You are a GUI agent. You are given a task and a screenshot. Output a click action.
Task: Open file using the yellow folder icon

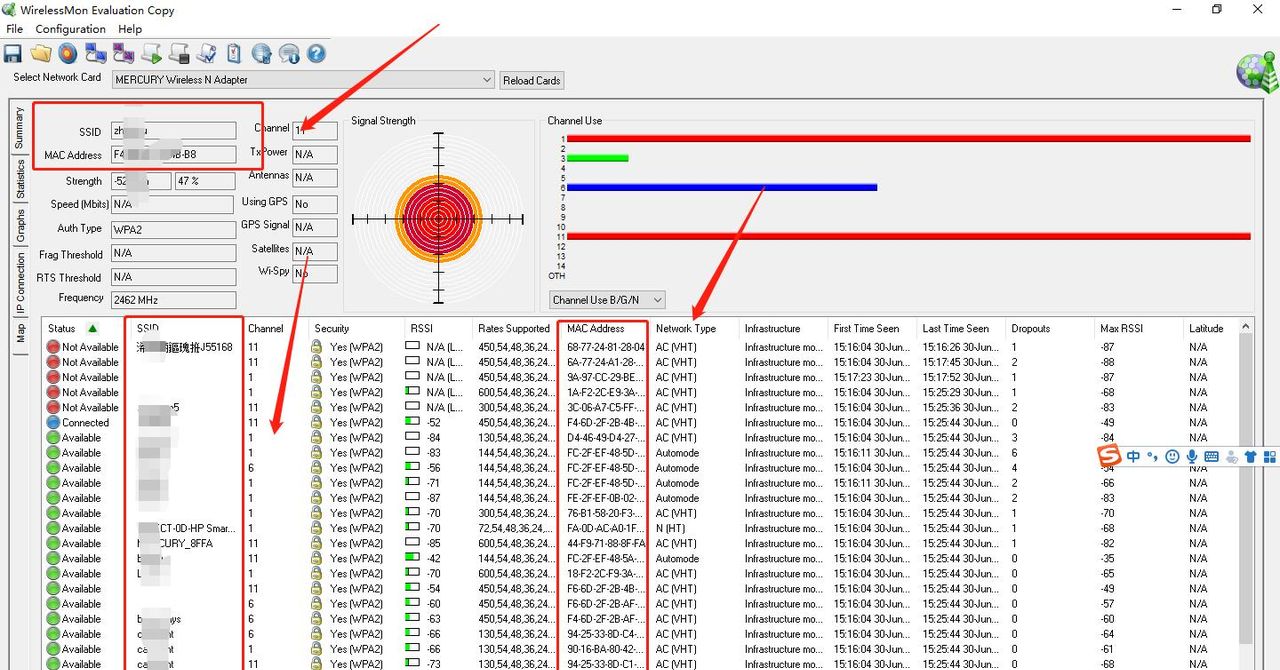click(41, 54)
